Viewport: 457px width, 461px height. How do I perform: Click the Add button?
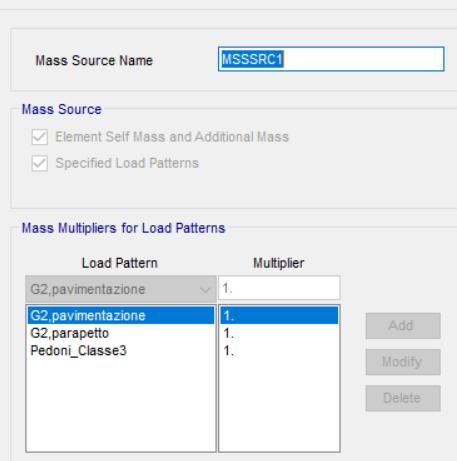coord(403,326)
